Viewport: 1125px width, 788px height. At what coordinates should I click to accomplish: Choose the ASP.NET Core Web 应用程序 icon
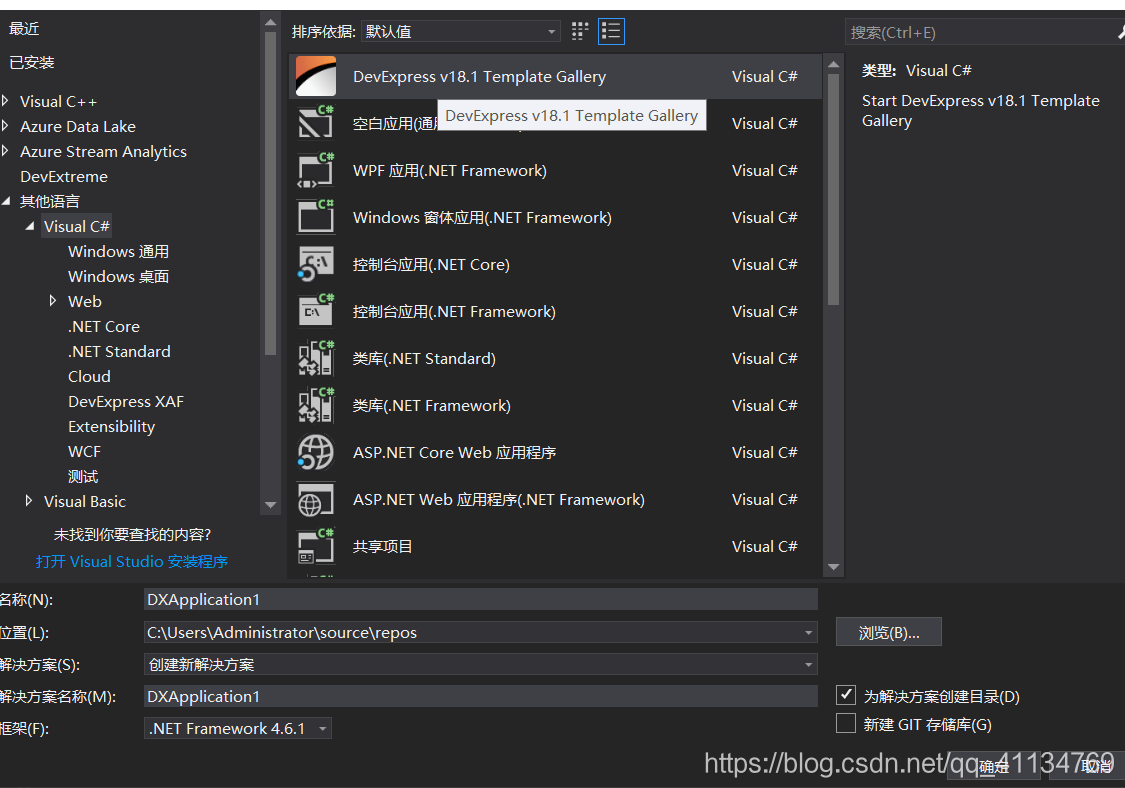316,452
